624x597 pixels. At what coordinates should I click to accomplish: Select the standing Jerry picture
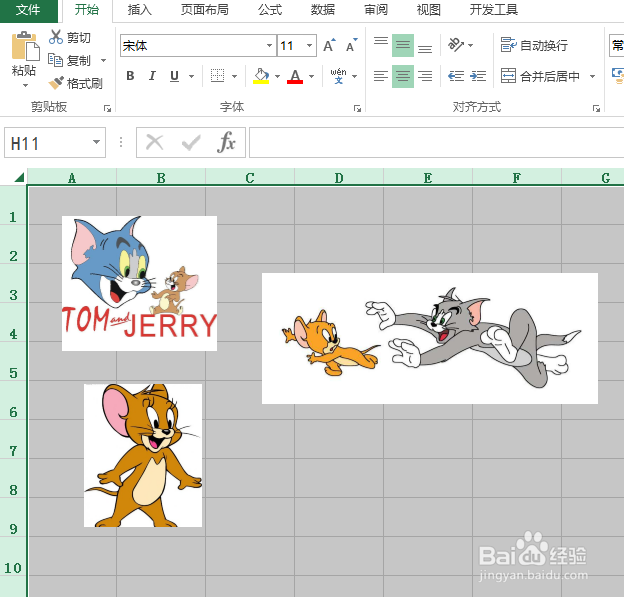point(143,455)
